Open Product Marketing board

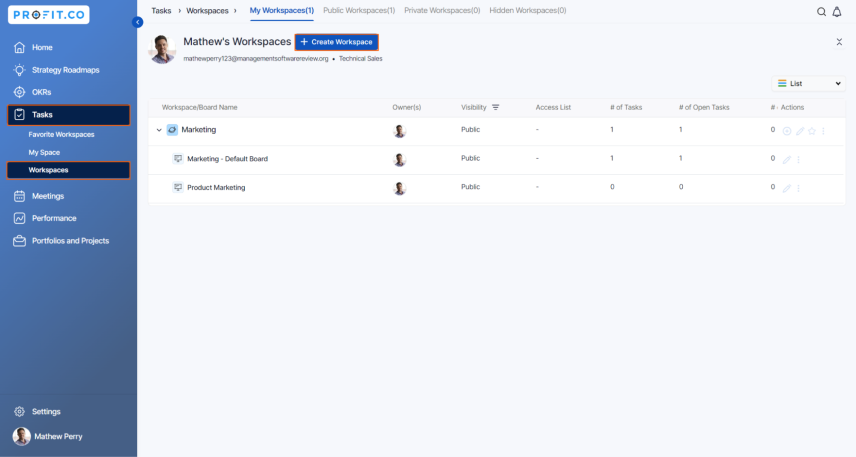(x=216, y=188)
